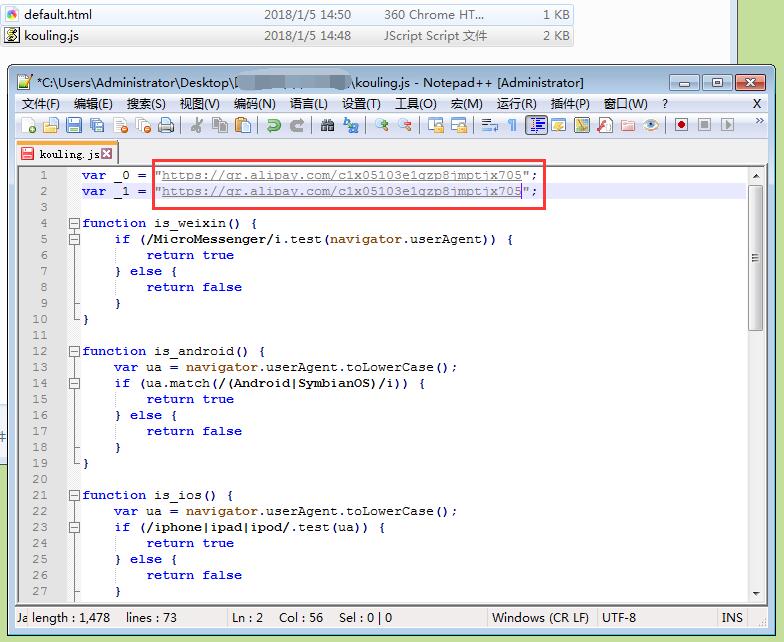Collapse the is_android function fold marker
The width and height of the screenshot is (784, 642).
(x=74, y=351)
